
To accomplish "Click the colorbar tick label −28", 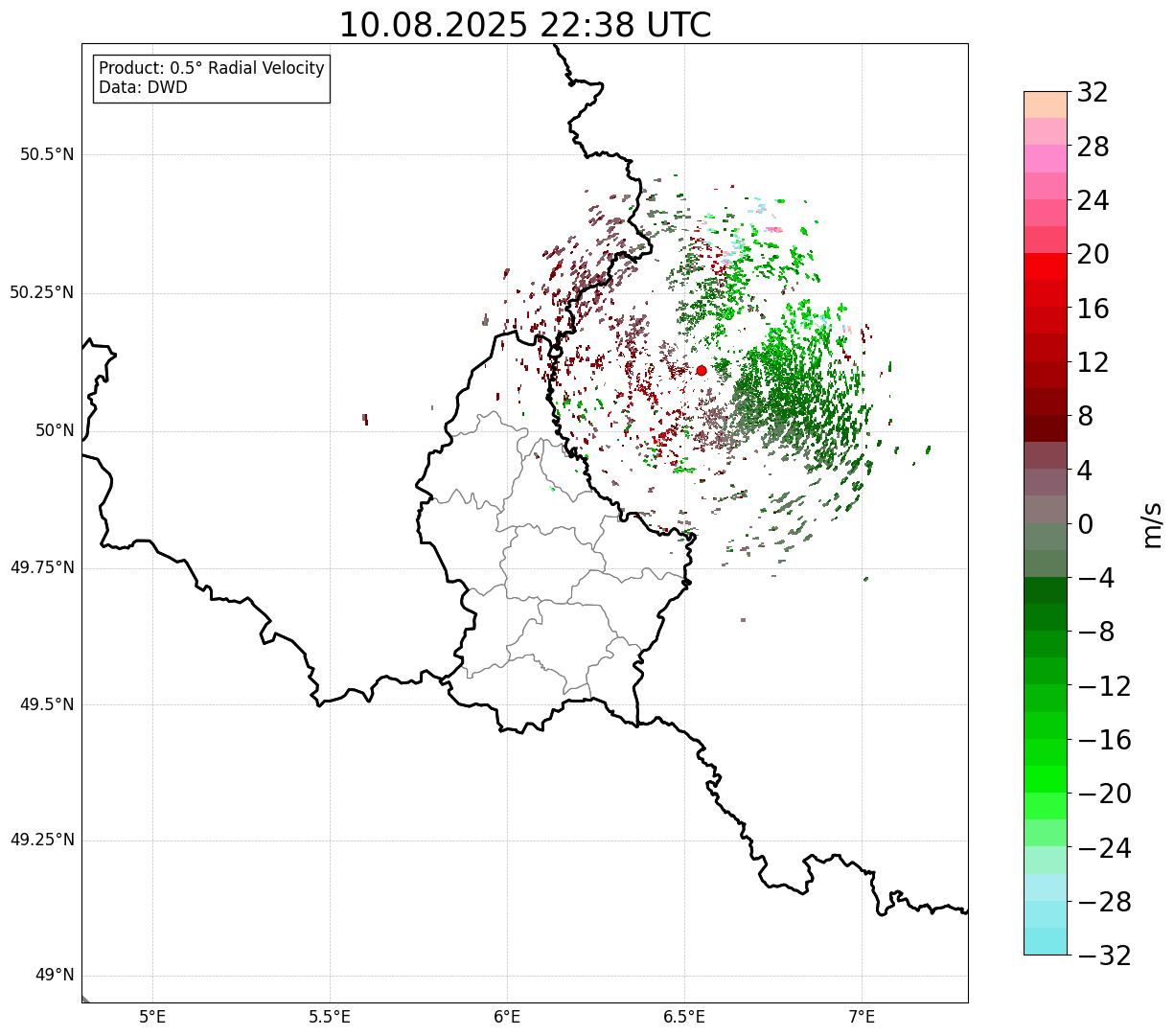I will coord(1104,902).
